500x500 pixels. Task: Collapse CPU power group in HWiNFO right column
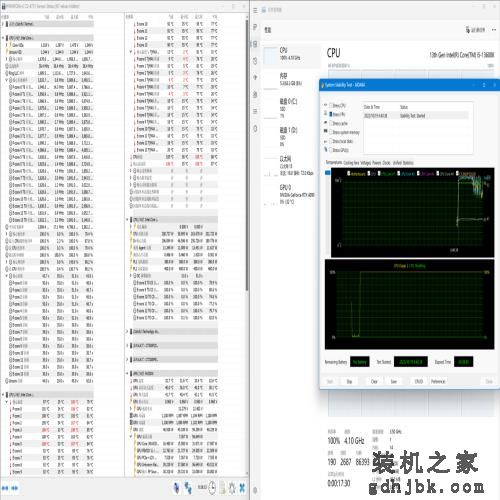pos(127,220)
